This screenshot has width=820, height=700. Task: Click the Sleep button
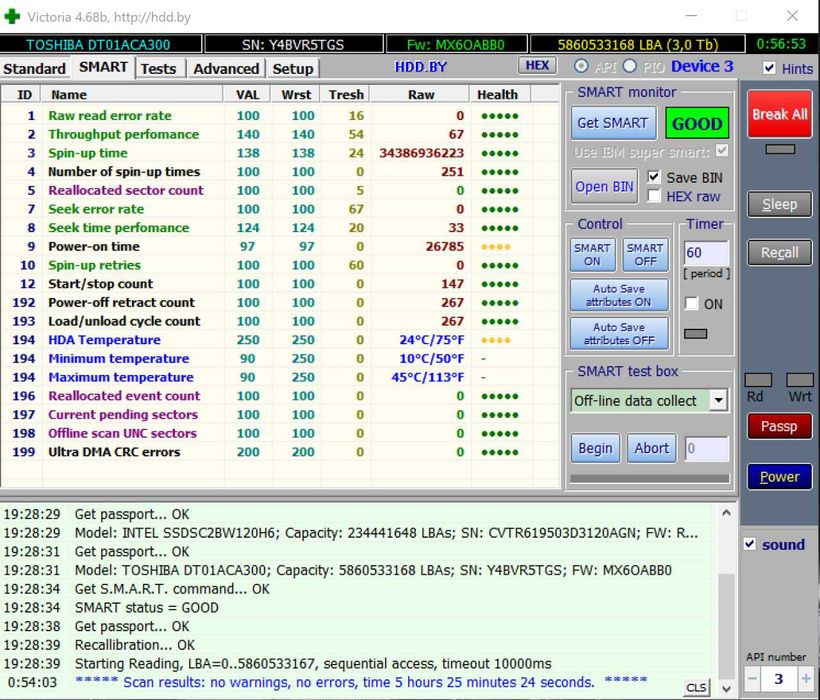point(779,204)
